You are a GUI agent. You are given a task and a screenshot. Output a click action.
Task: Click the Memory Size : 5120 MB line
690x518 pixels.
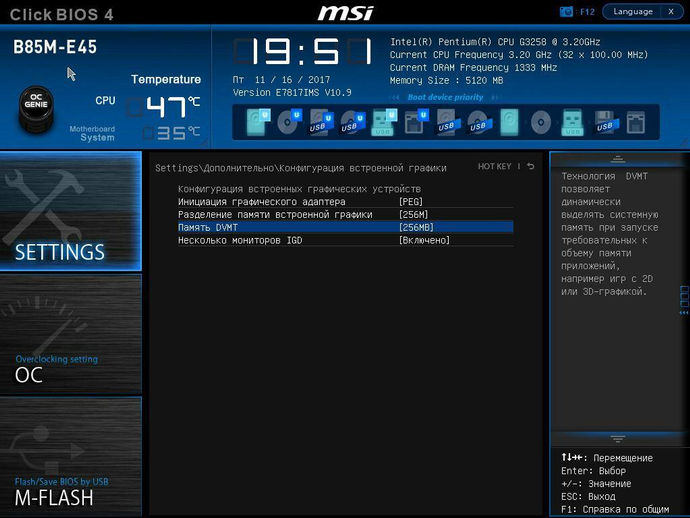(446, 81)
